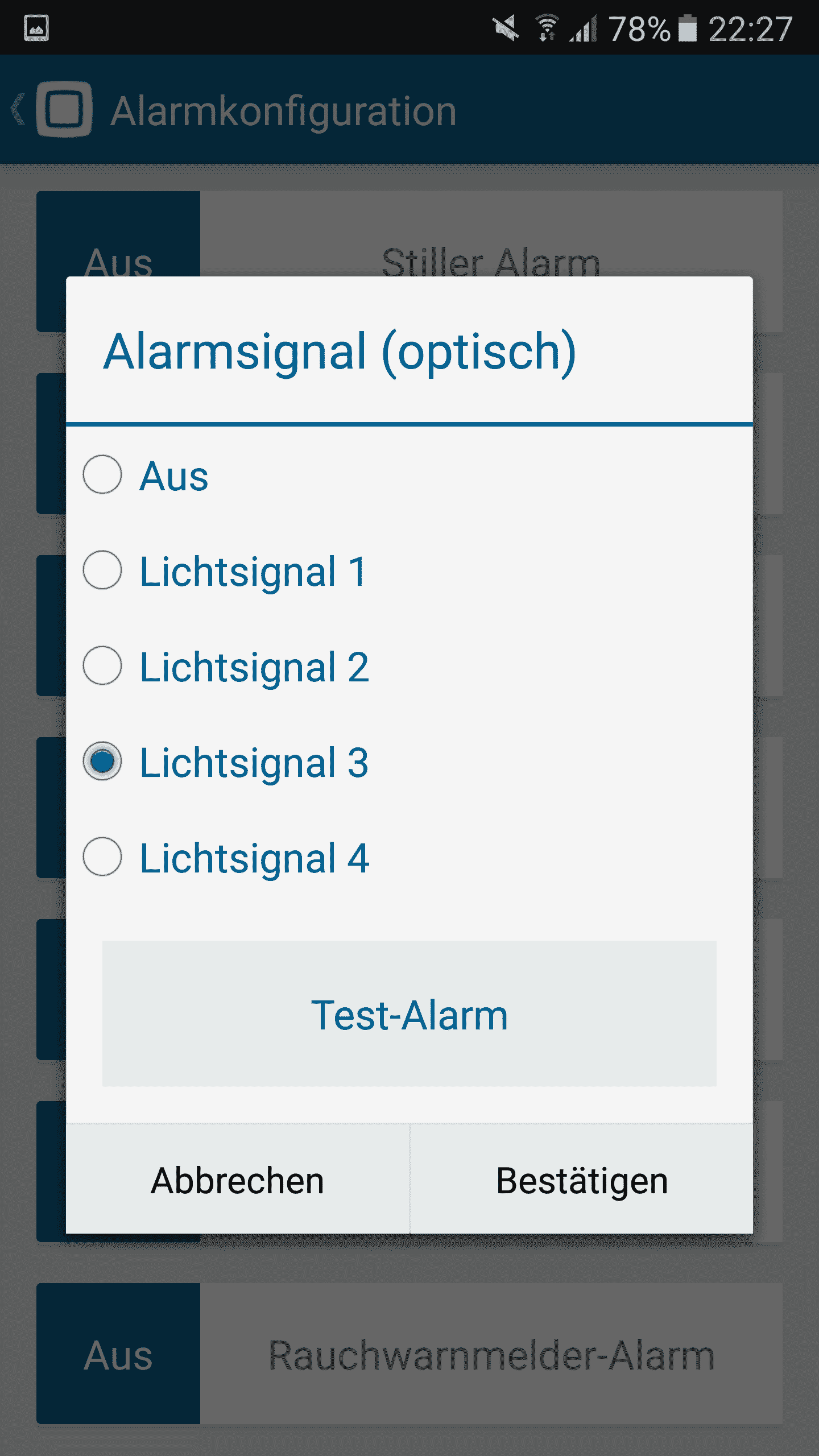This screenshot has width=819, height=1456.
Task: Choose Lichtsignal 4 option
Action: pos(102,857)
